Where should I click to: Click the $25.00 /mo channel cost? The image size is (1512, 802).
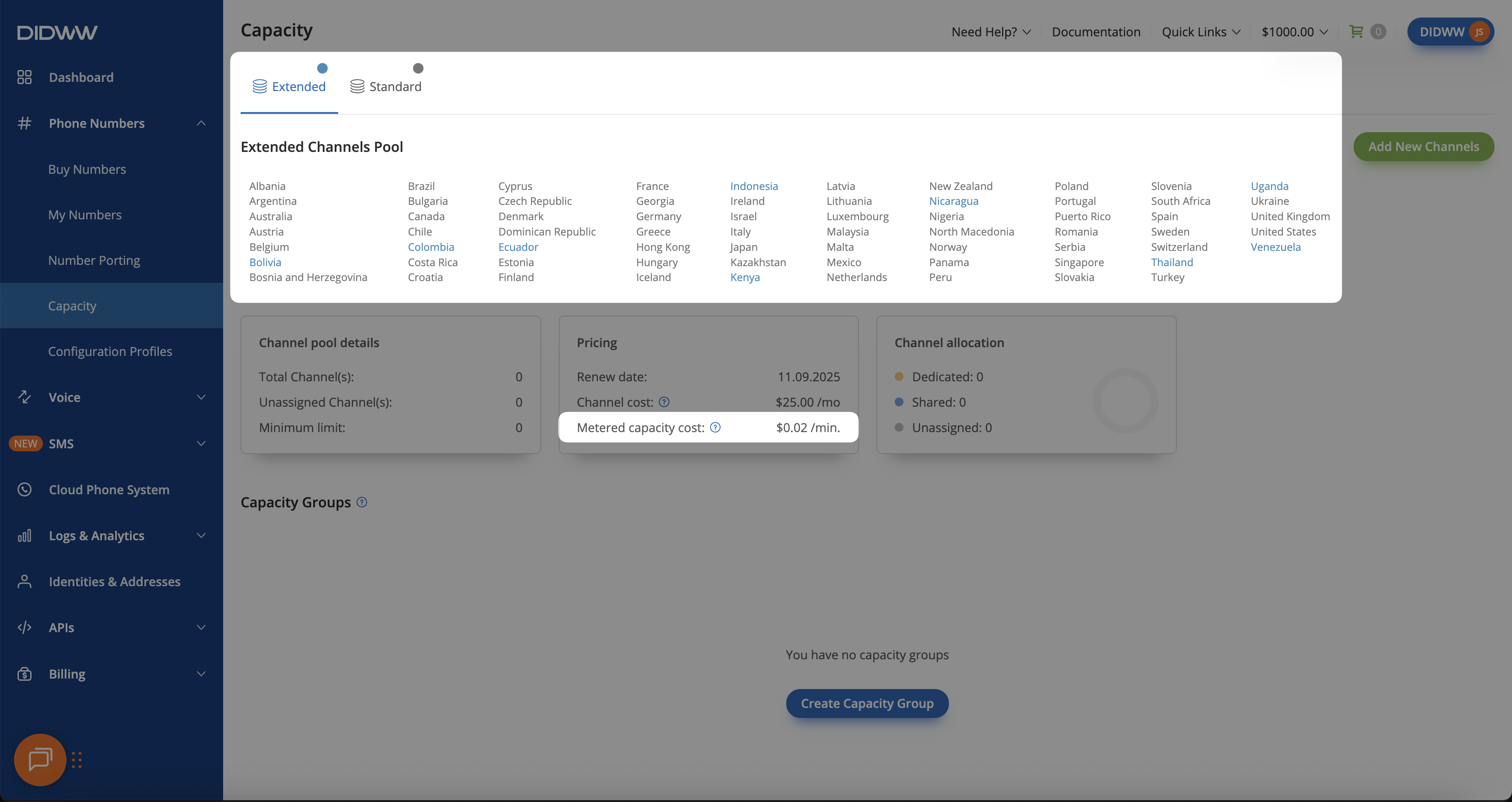(807, 402)
